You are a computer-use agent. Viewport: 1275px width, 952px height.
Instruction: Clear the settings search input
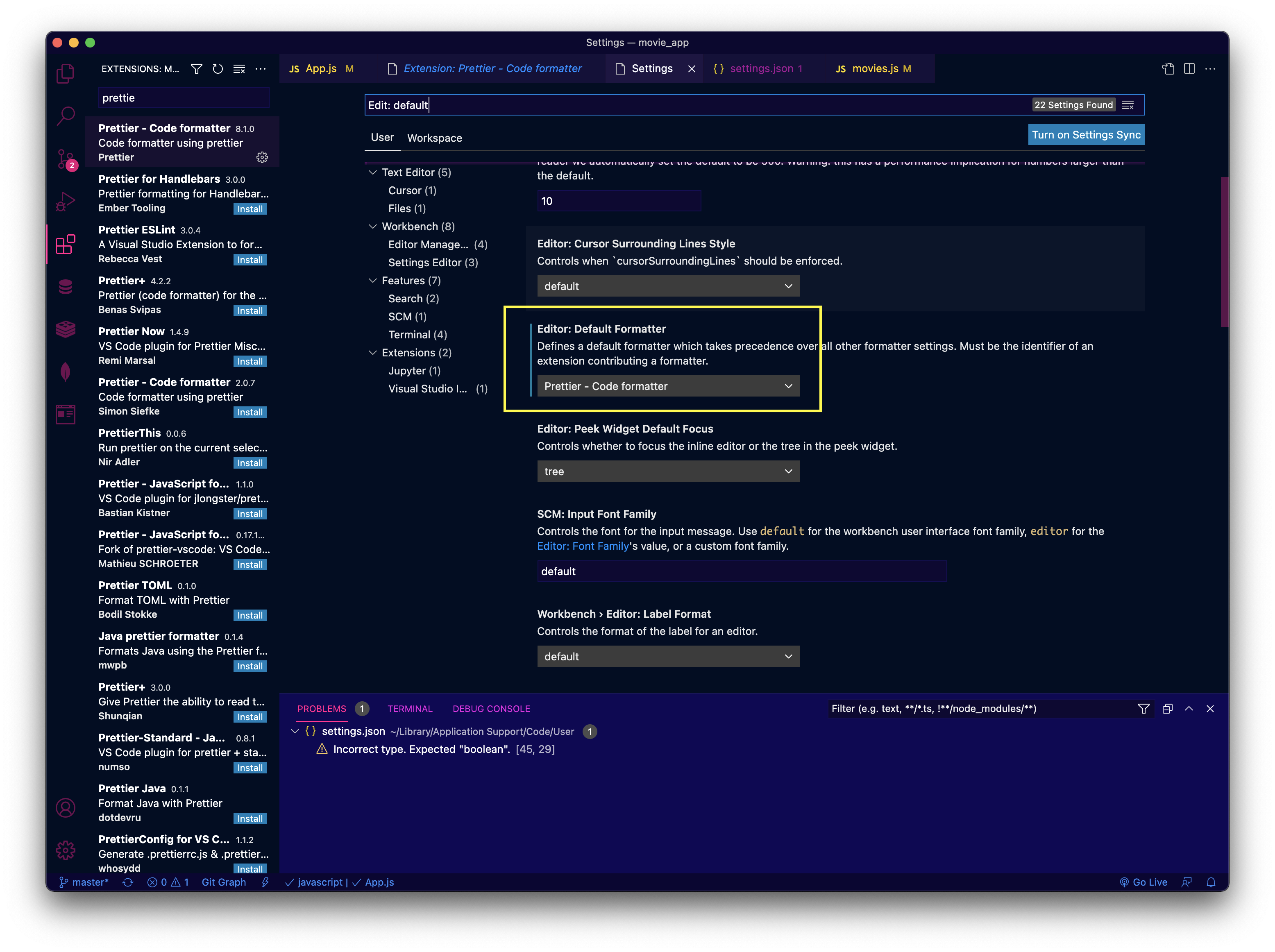click(1128, 105)
